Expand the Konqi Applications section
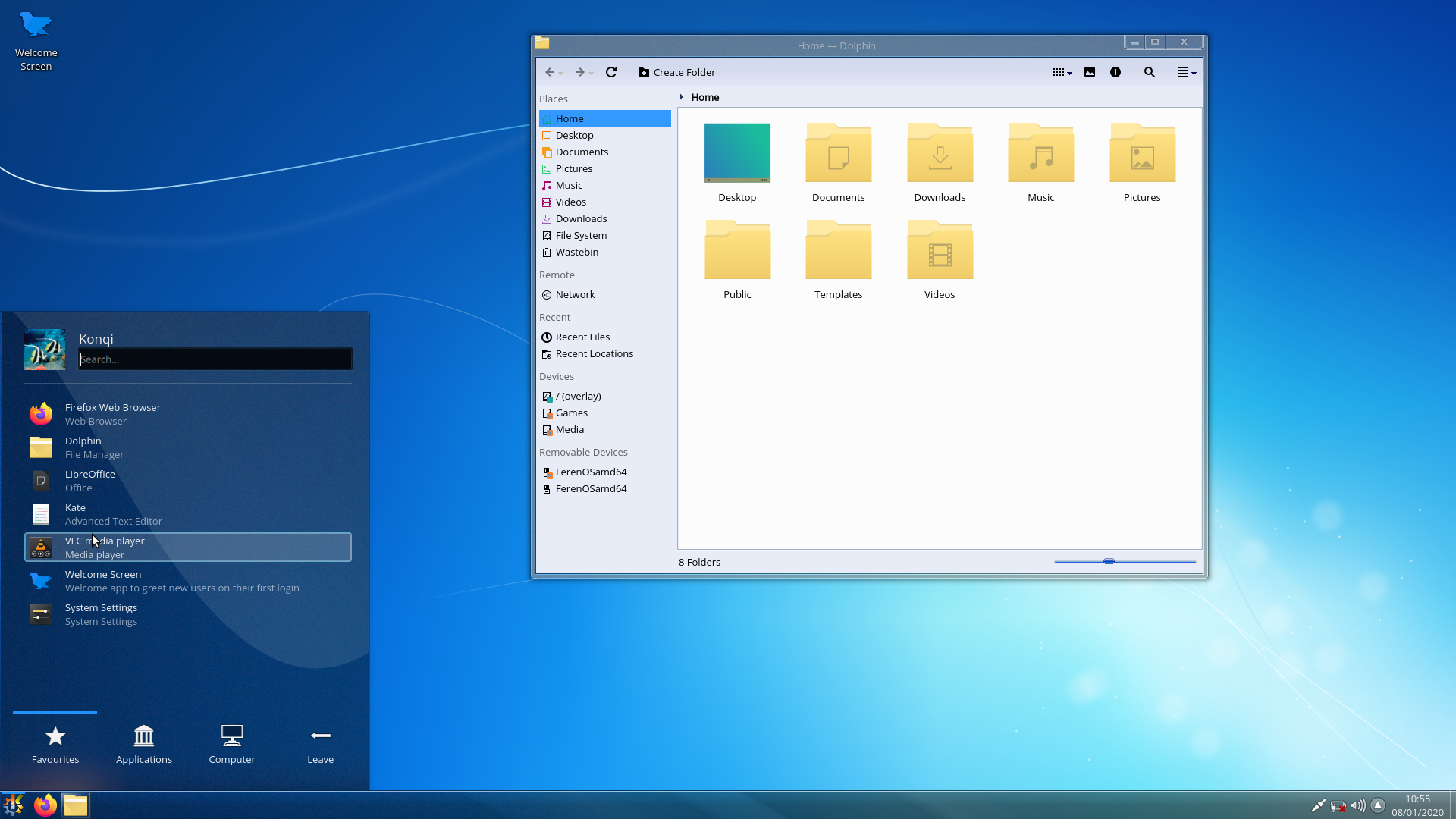The image size is (1456, 819). 143,743
